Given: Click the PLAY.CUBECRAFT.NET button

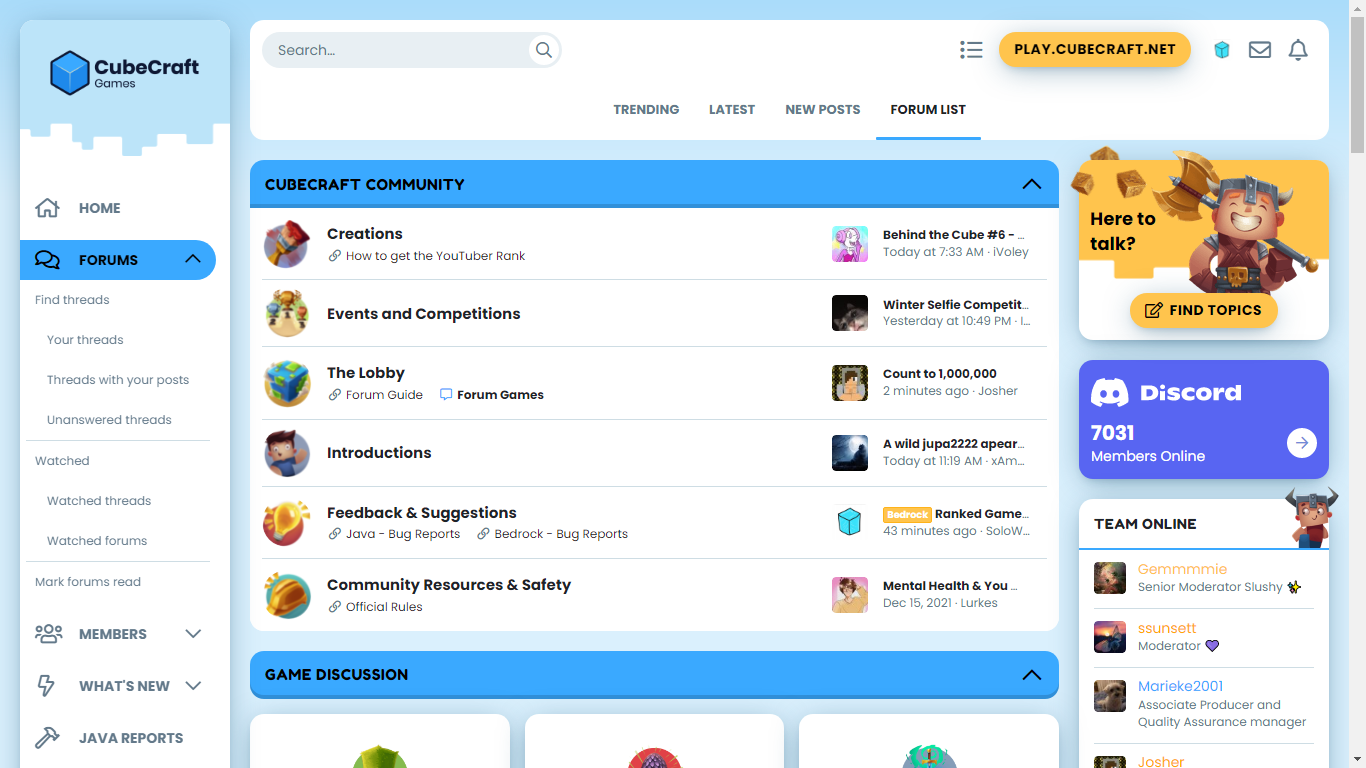Looking at the screenshot, I should point(1095,49).
